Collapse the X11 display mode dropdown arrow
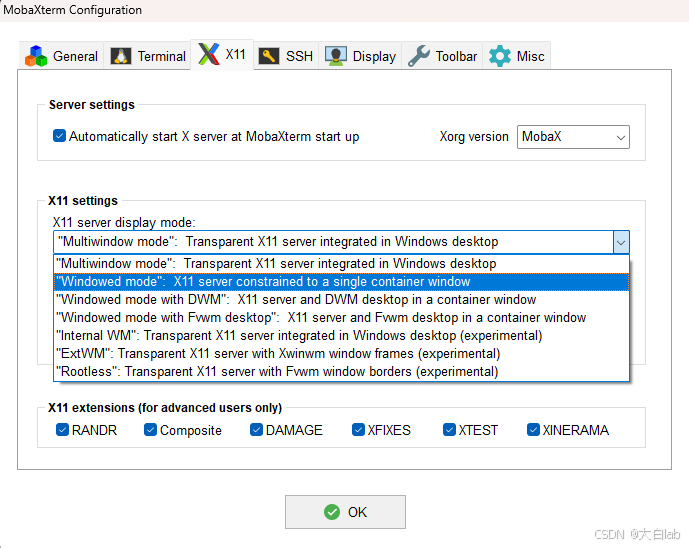 pyautogui.click(x=621, y=242)
